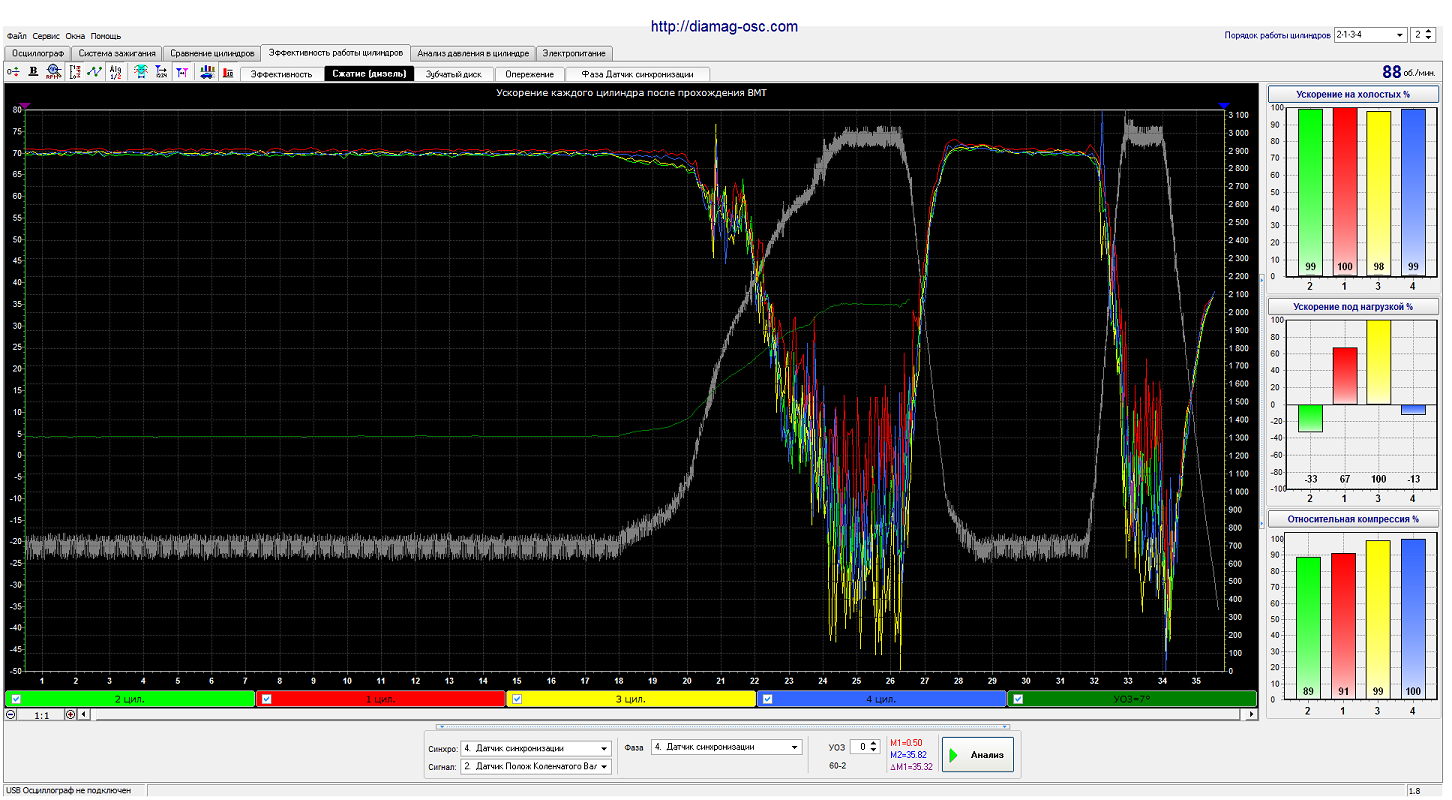Click the '88 об./мин.' RPM readout
1452x800 pixels.
[1409, 72]
